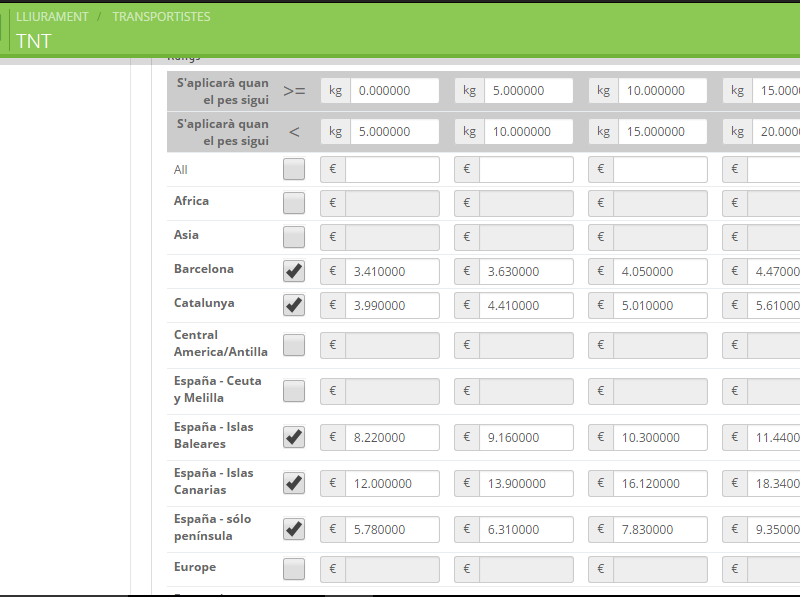Viewport: 800px width, 600px height.
Task: Uncheck the España - Islas Baleares checkbox
Action: pyautogui.click(x=294, y=437)
